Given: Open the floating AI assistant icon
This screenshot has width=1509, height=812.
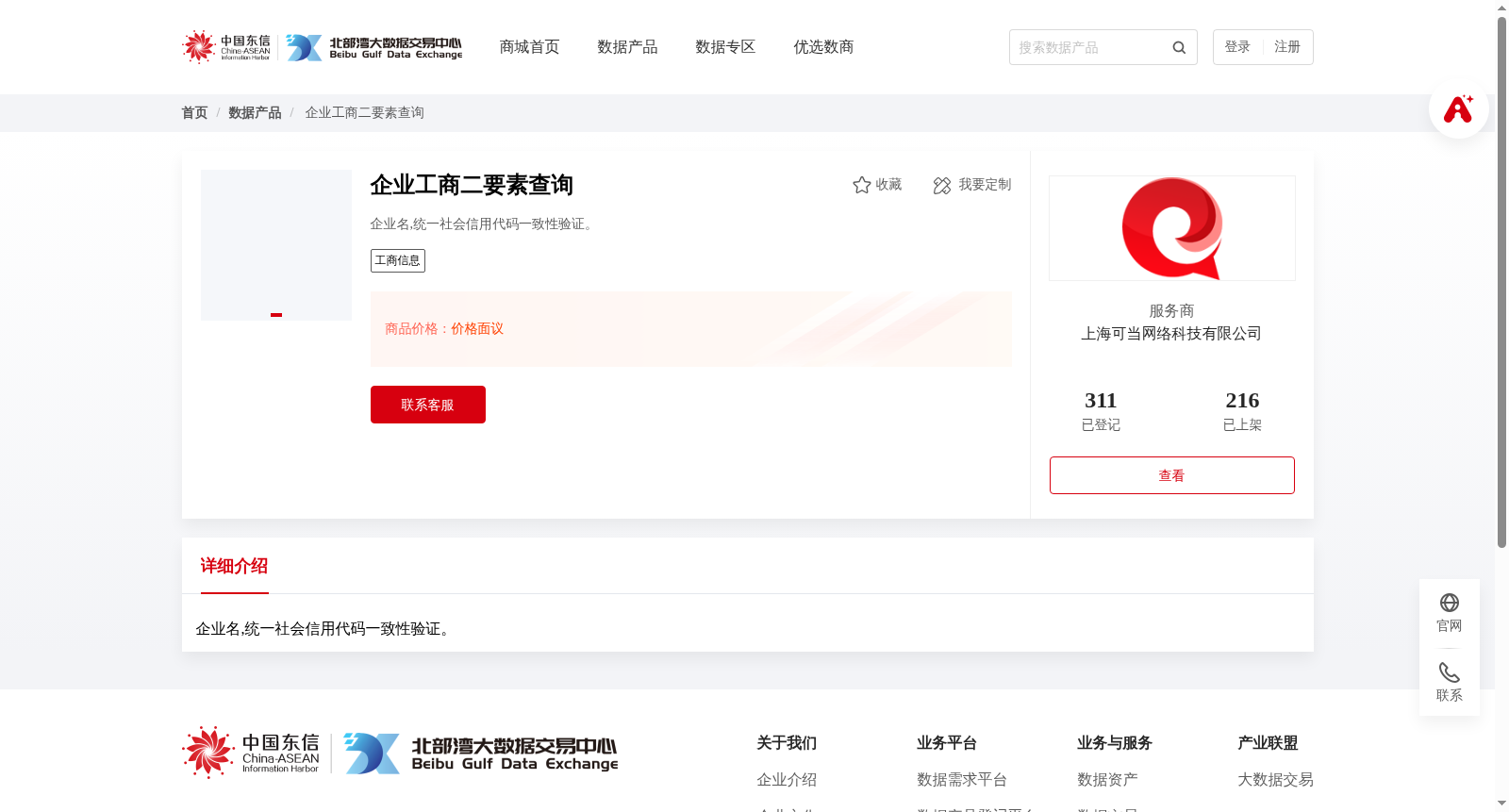Looking at the screenshot, I should pos(1458,108).
